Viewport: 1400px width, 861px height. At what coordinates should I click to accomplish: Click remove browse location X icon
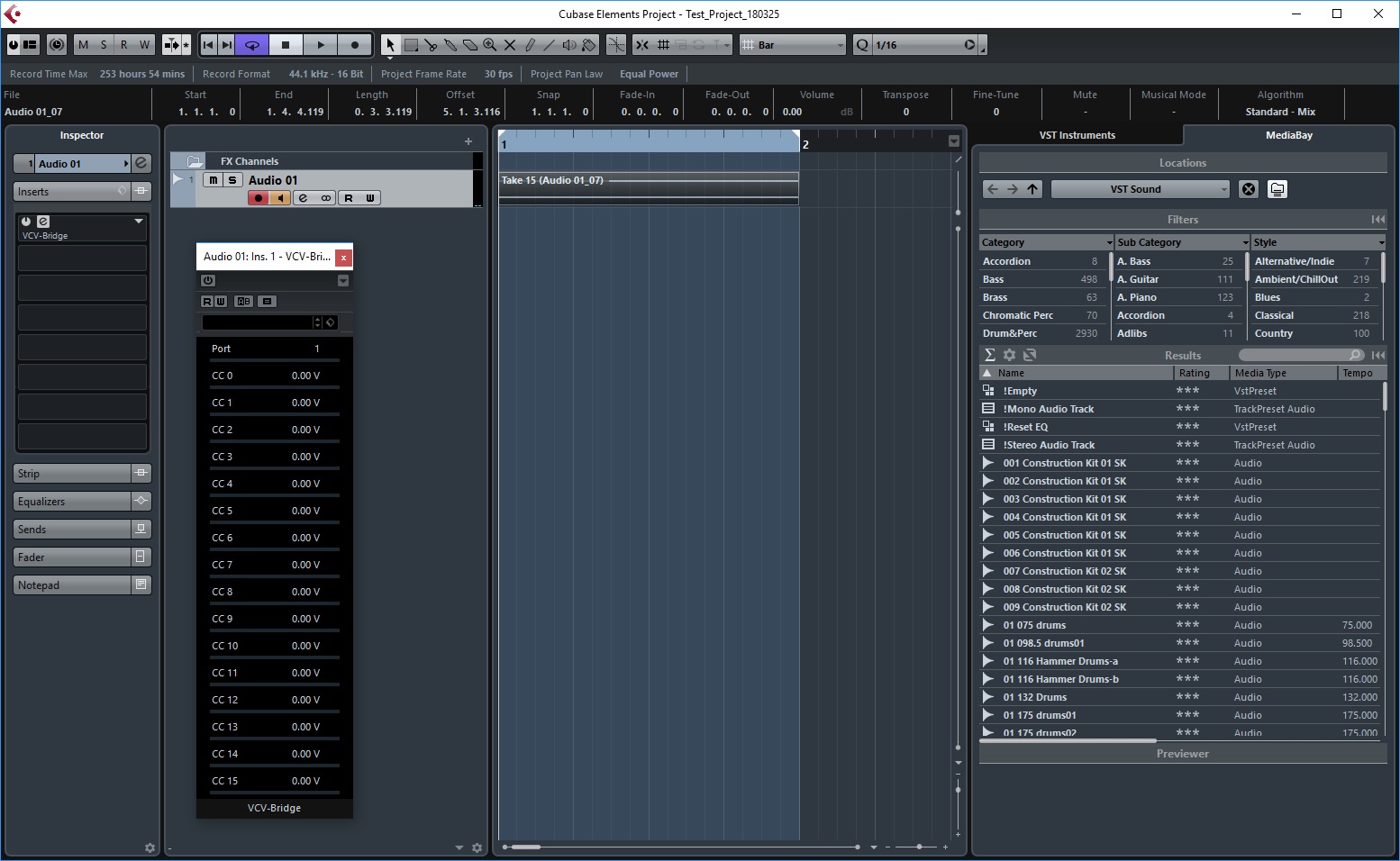pyautogui.click(x=1249, y=189)
